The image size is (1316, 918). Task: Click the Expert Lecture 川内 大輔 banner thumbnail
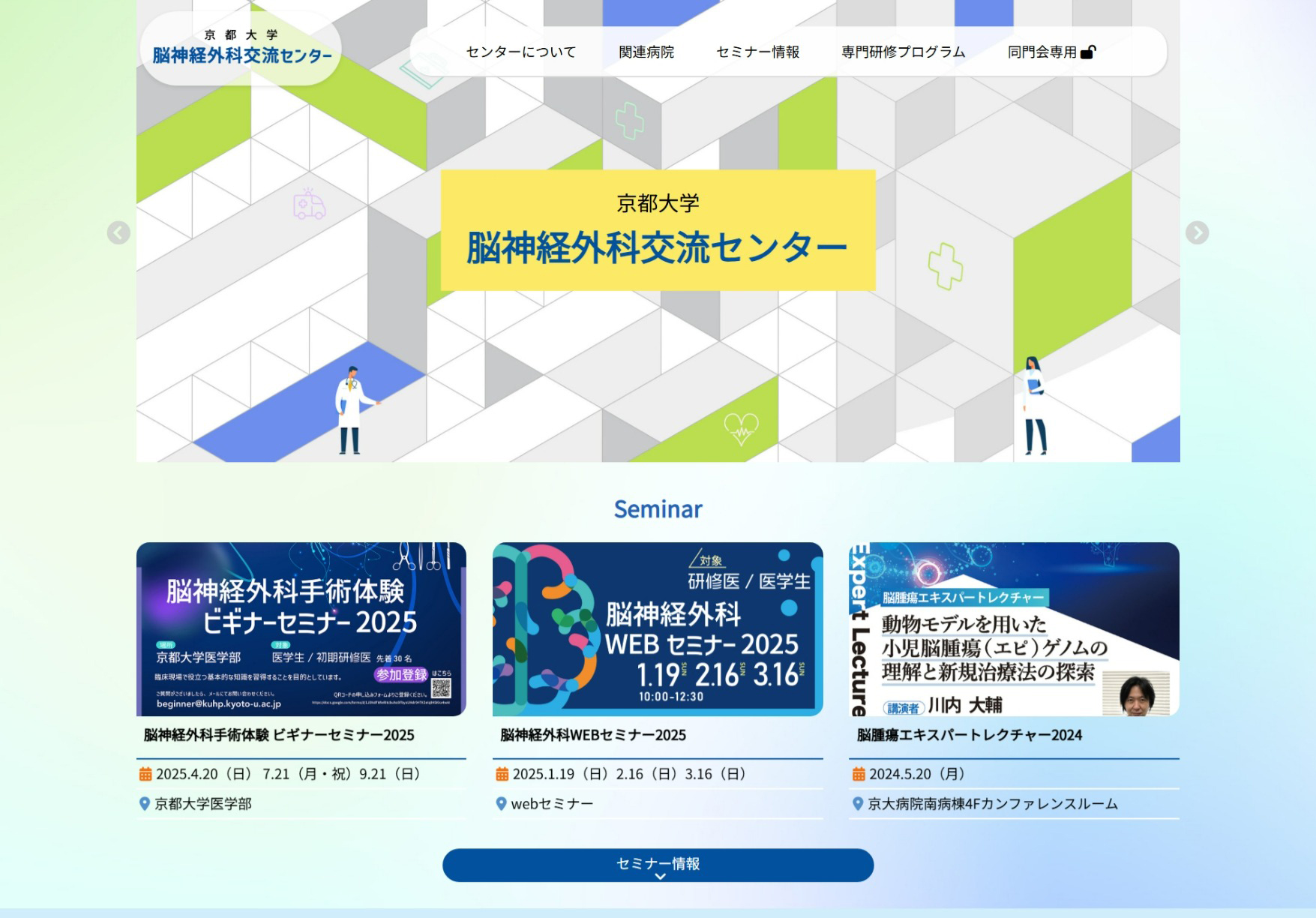coord(1014,629)
